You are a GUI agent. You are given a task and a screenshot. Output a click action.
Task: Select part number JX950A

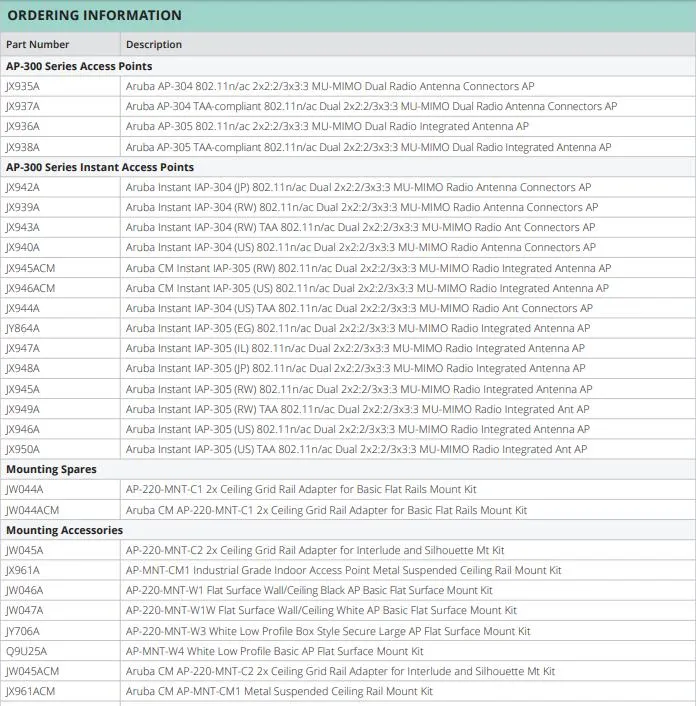click(23, 449)
